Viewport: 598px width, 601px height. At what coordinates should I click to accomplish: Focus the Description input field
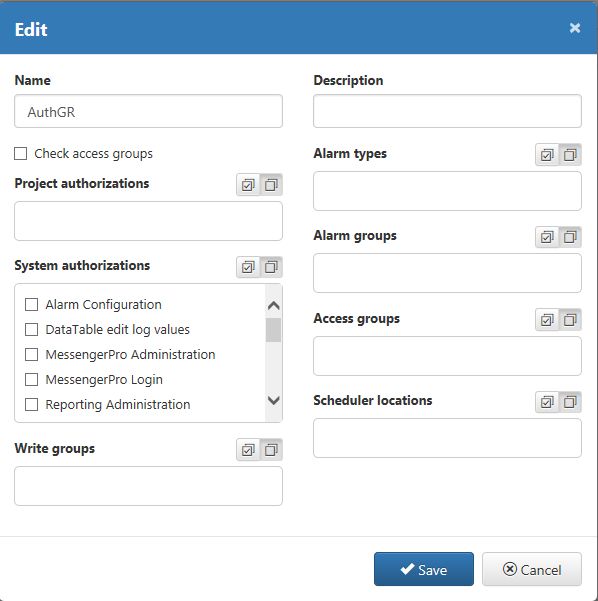tap(447, 111)
